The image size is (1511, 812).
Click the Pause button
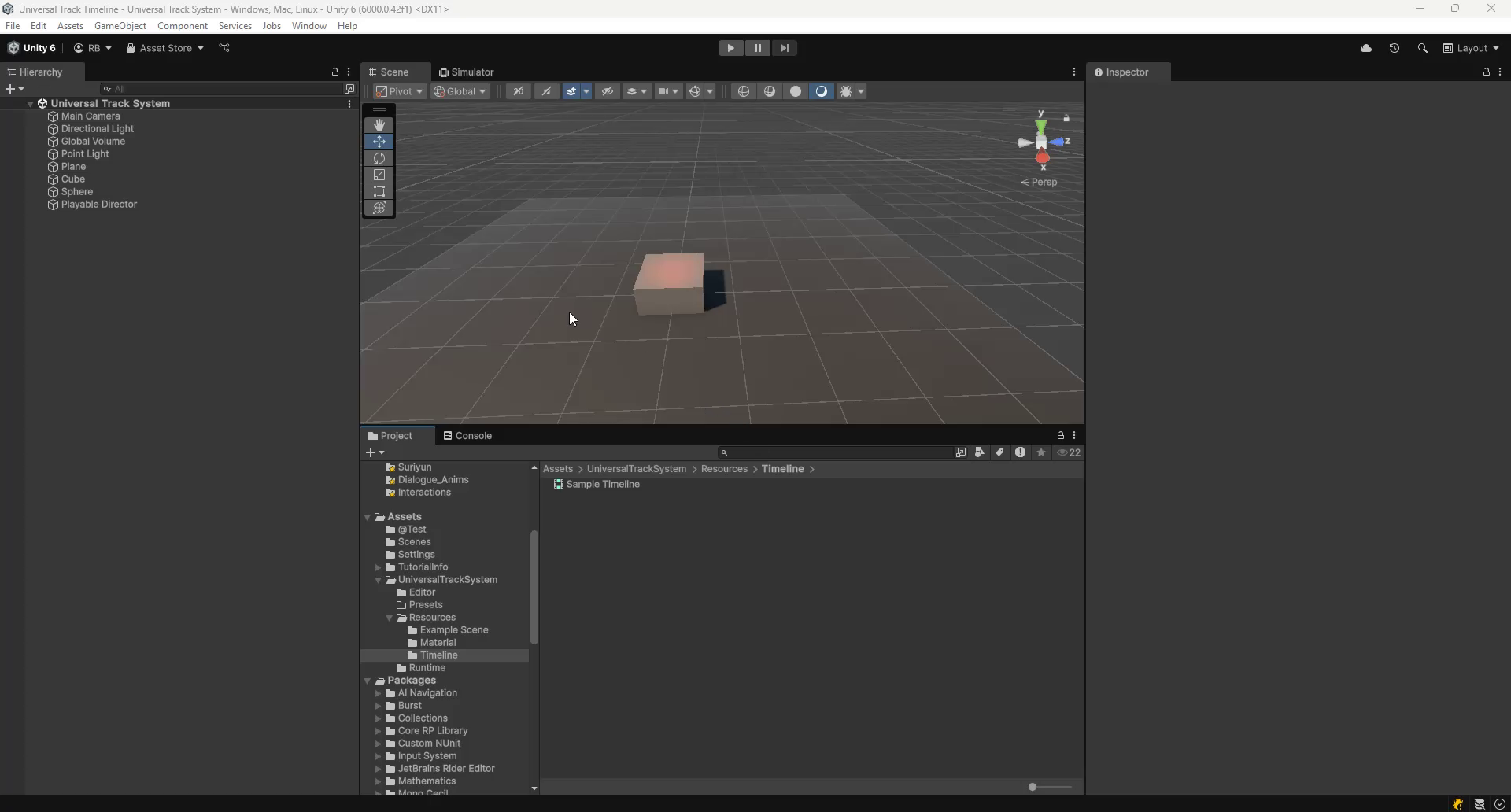pos(758,48)
